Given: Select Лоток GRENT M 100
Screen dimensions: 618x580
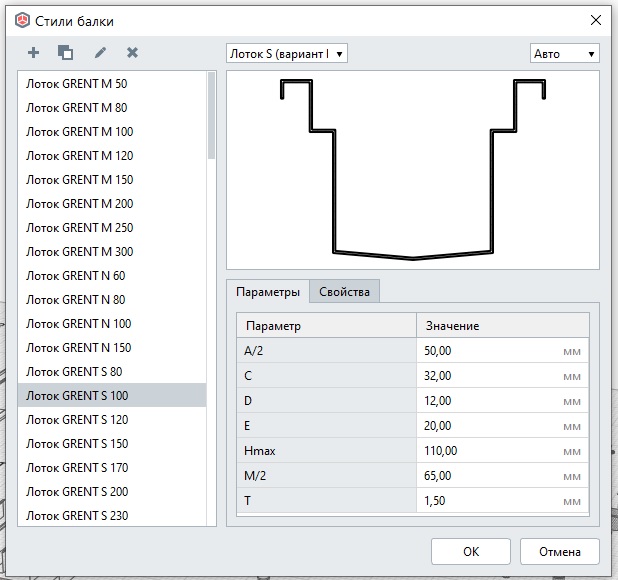Looking at the screenshot, I should tap(112, 132).
